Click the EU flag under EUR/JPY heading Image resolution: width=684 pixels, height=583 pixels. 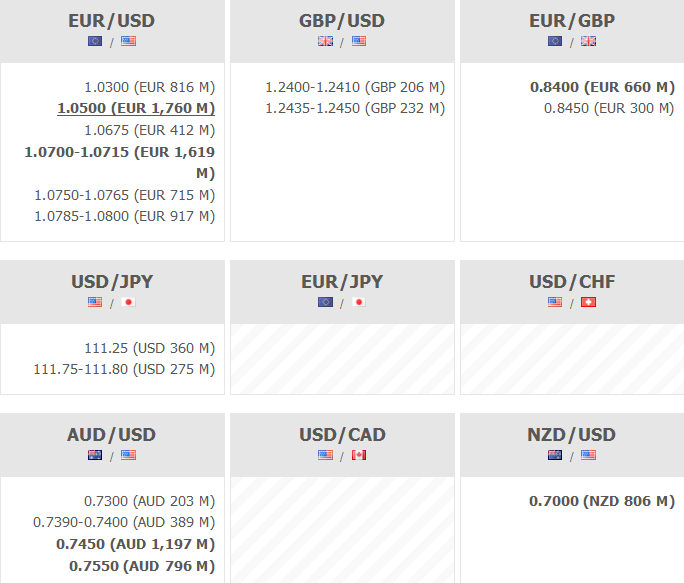(325, 302)
